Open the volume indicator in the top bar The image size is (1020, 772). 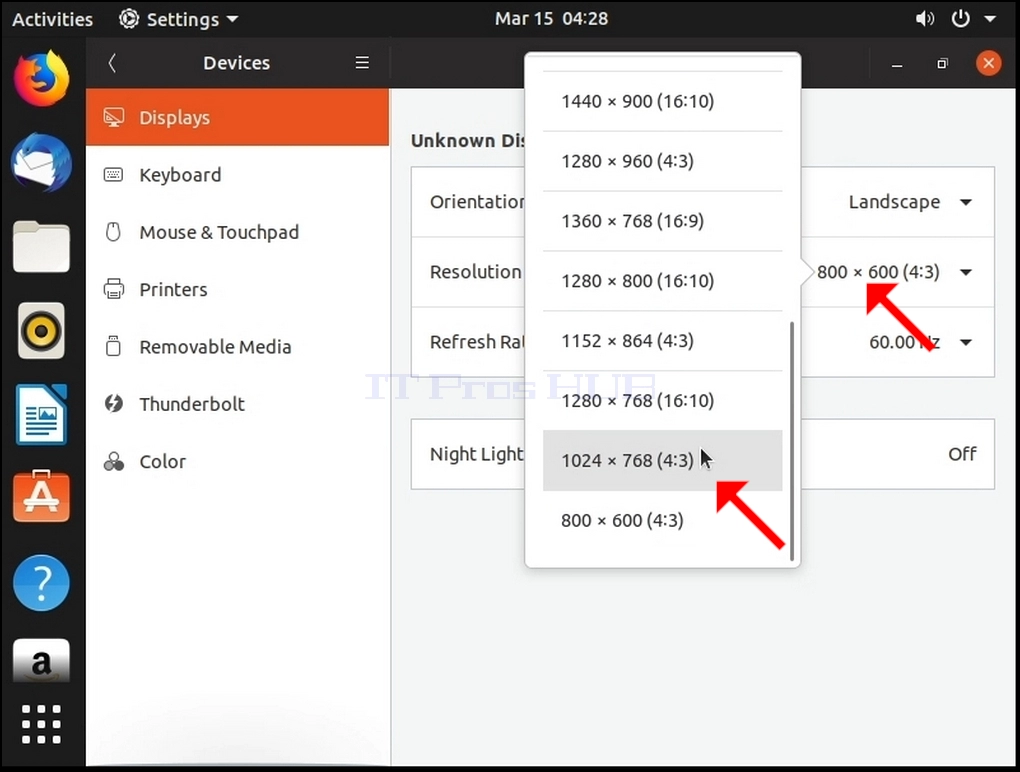coord(924,19)
